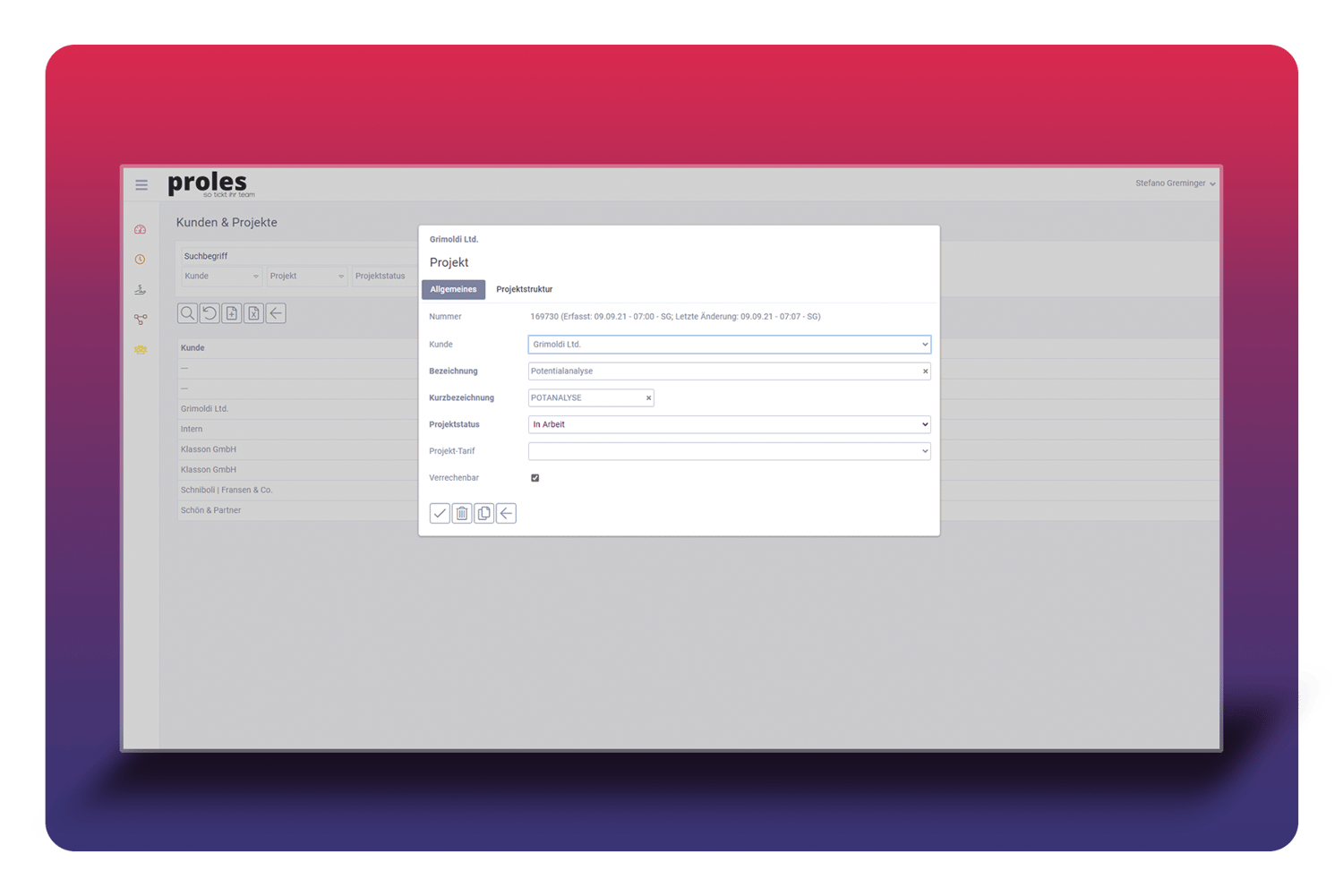The width and height of the screenshot is (1343, 896).
Task: Click the Suchbegriff search field
Action: pos(298,257)
